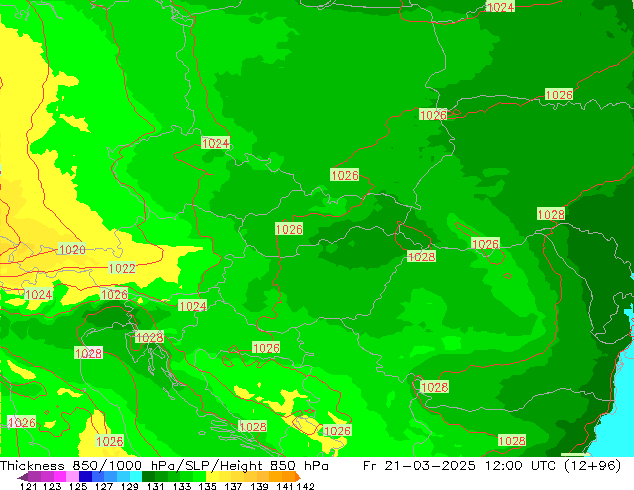Click the 1020 isobar label
This screenshot has height=490, width=634.
[x=72, y=249]
